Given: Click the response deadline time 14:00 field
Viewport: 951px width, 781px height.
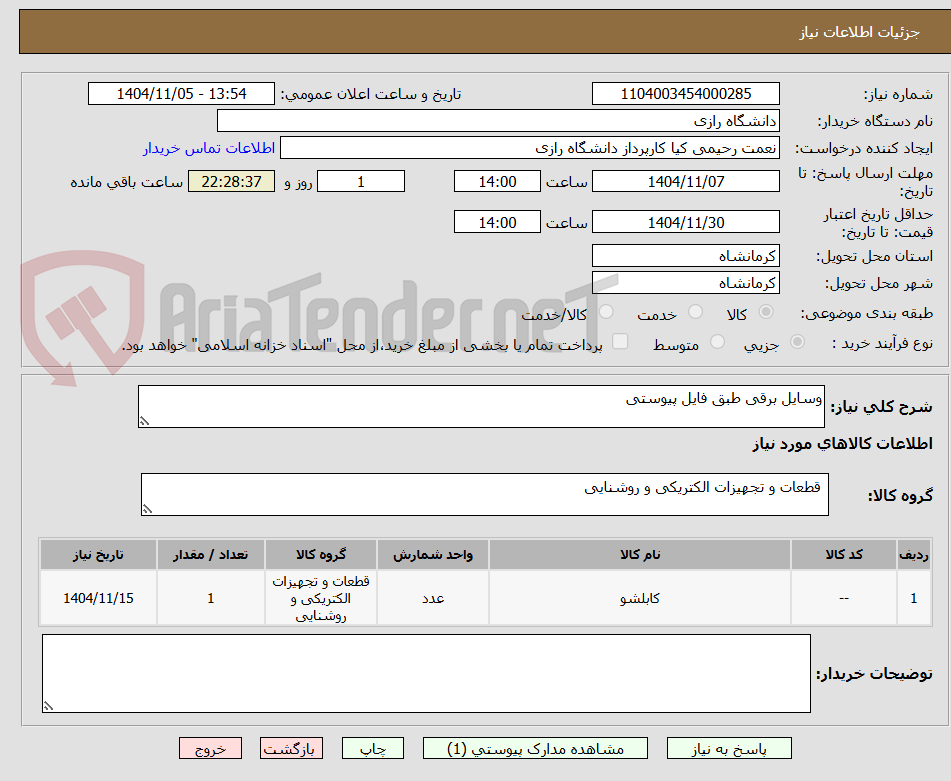Looking at the screenshot, I should (x=497, y=181).
